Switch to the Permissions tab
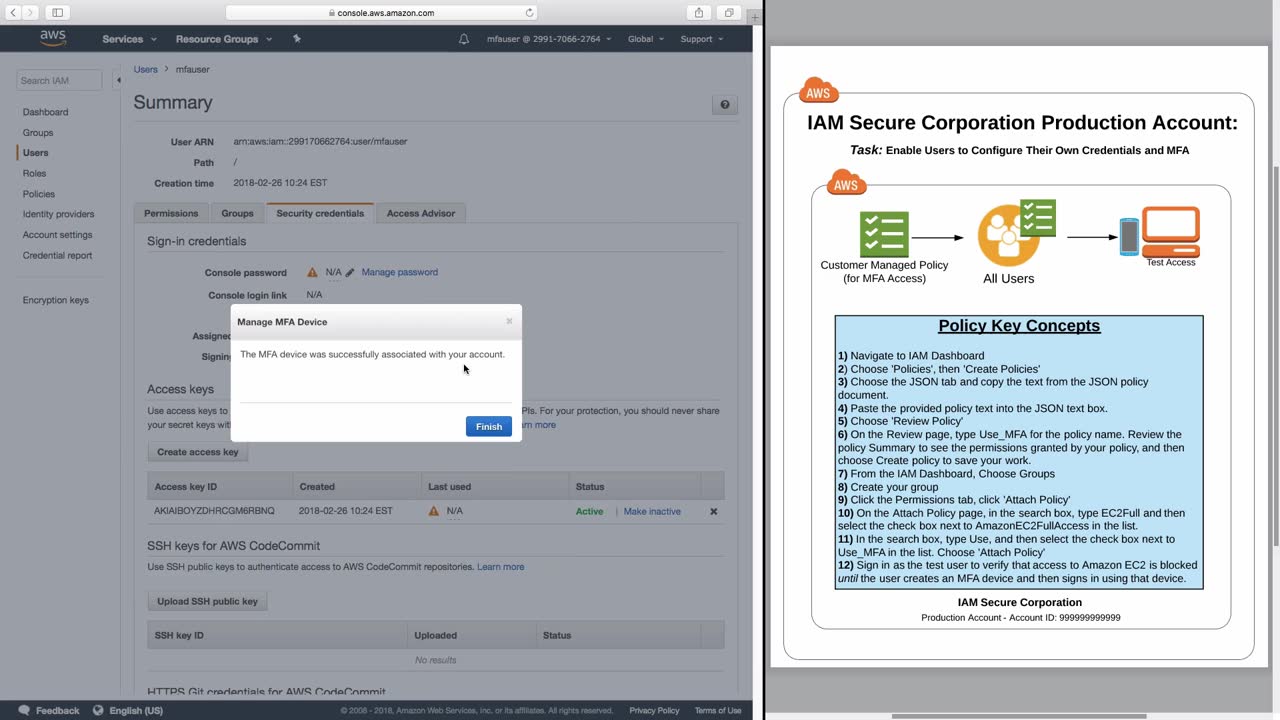The width and height of the screenshot is (1280, 720). click(x=171, y=213)
